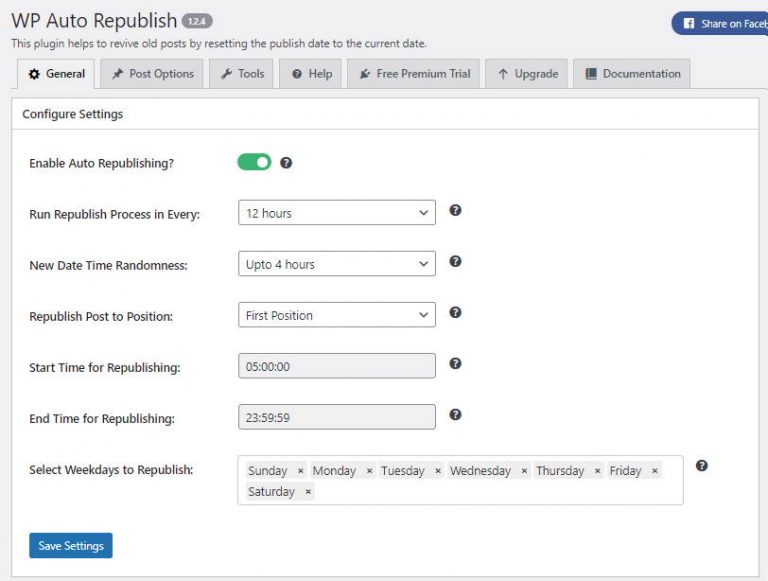
Task: Toggle Enable Auto Republishing switch
Action: [x=254, y=162]
